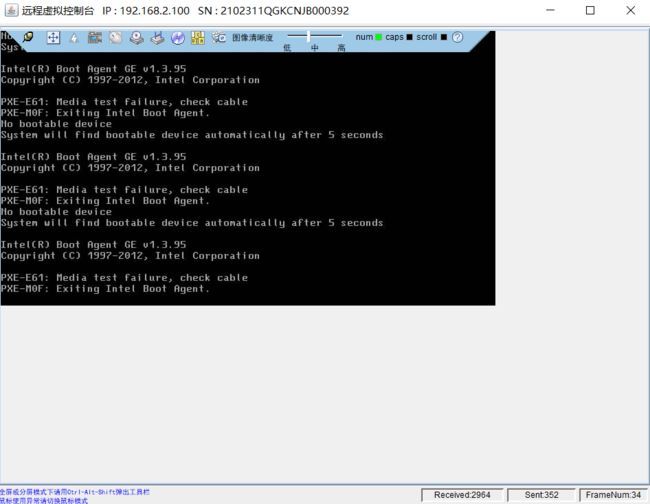Click the Java app icon in title bar
The width and height of the screenshot is (650, 504).
[12, 10]
